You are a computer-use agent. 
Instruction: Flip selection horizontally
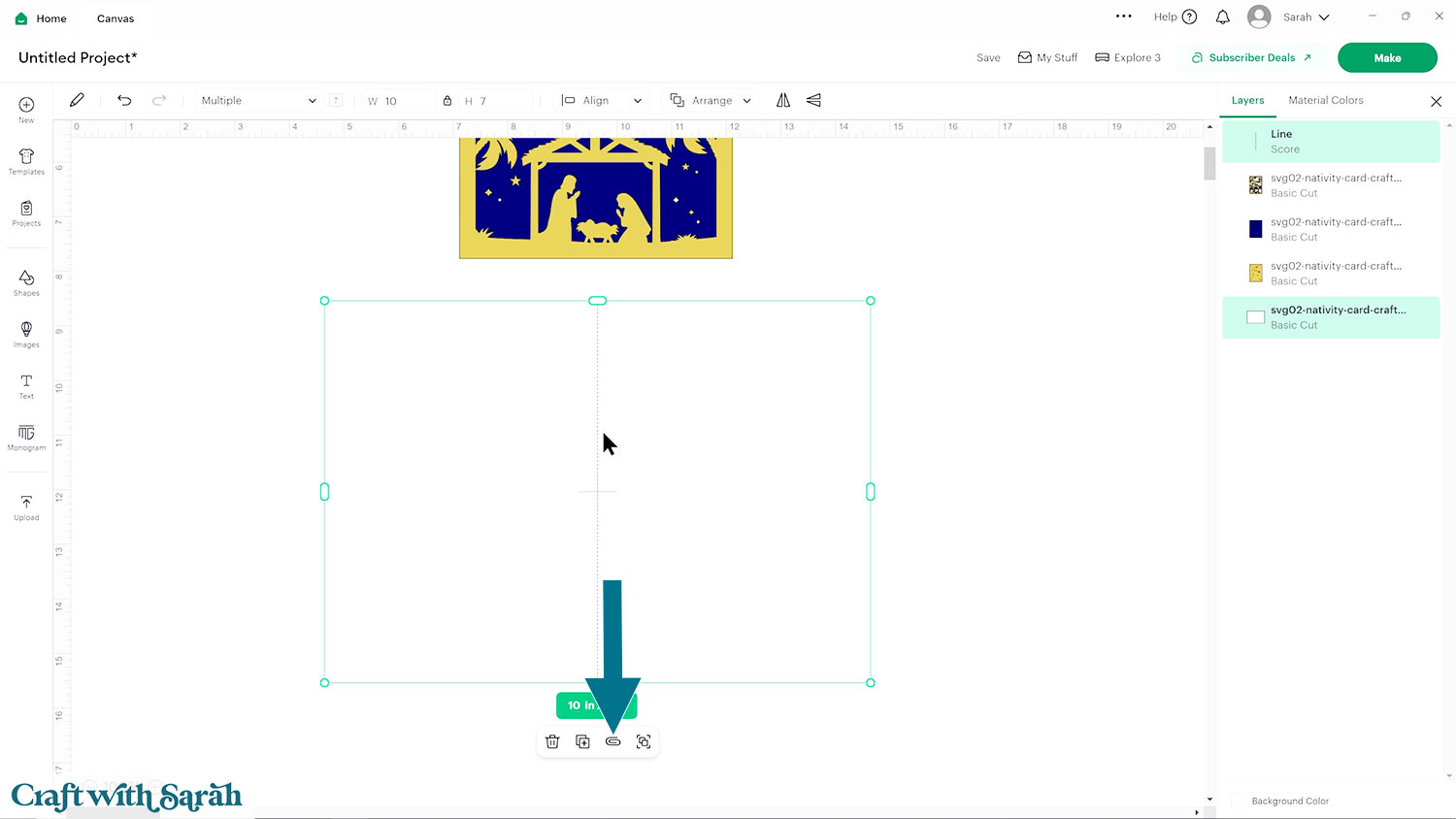point(783,100)
